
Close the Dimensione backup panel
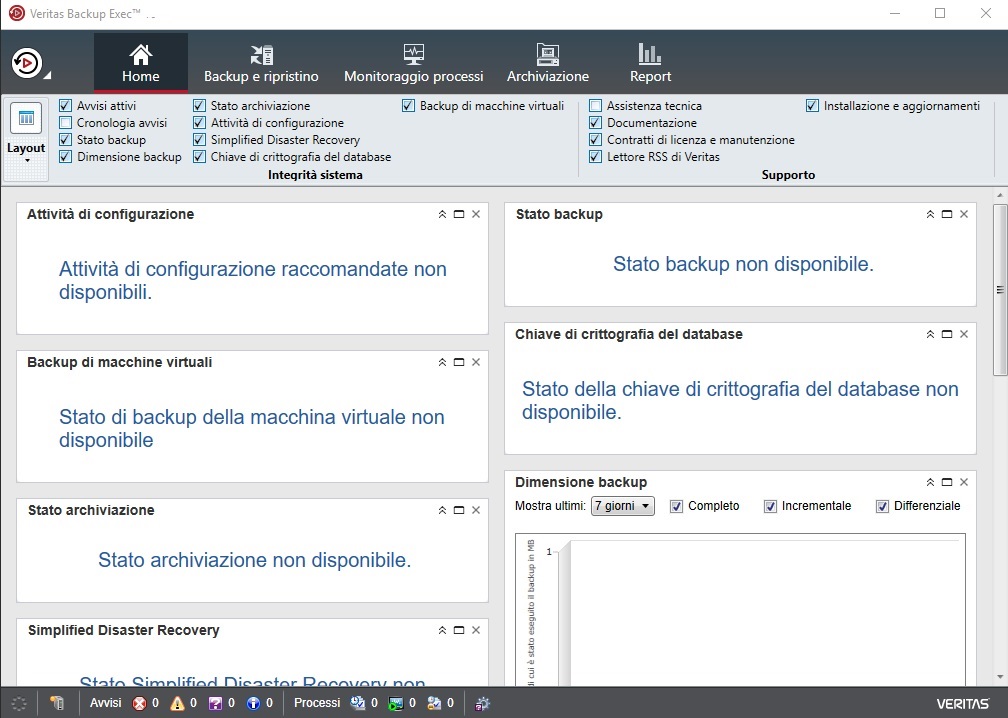(964, 482)
